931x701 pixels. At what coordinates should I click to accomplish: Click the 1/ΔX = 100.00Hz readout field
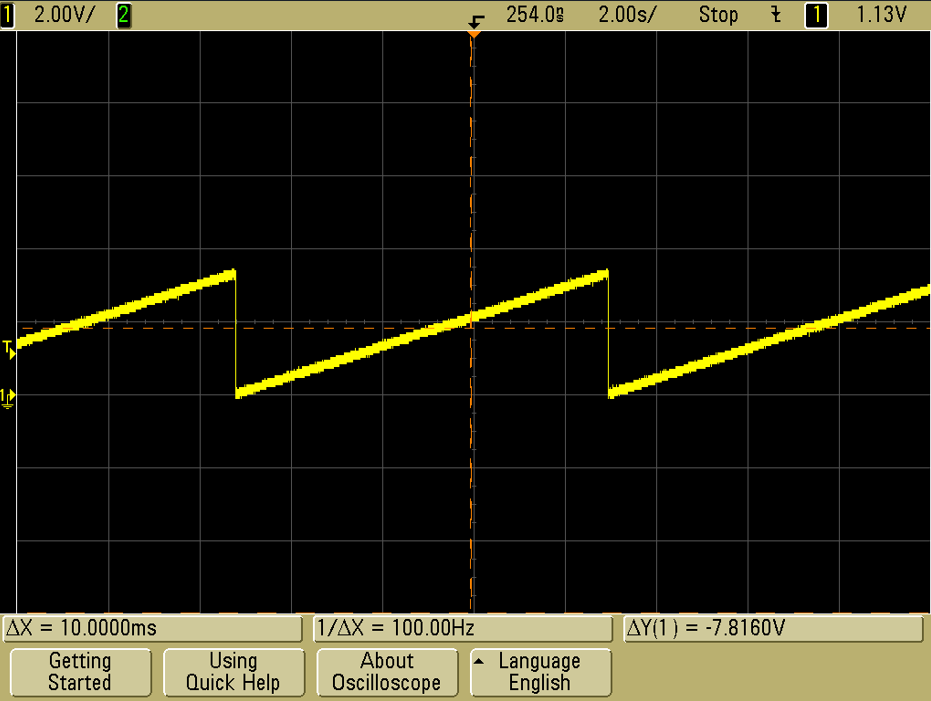462,629
